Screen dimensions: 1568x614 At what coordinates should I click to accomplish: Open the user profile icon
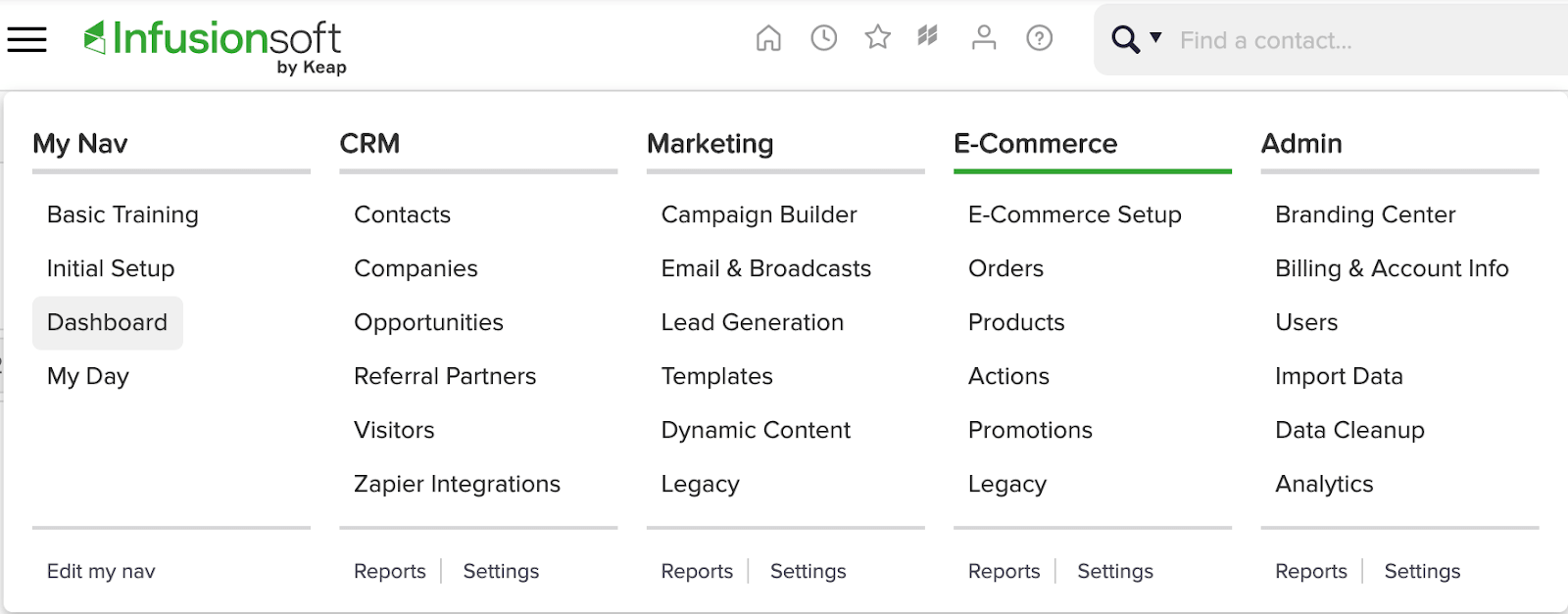984,38
